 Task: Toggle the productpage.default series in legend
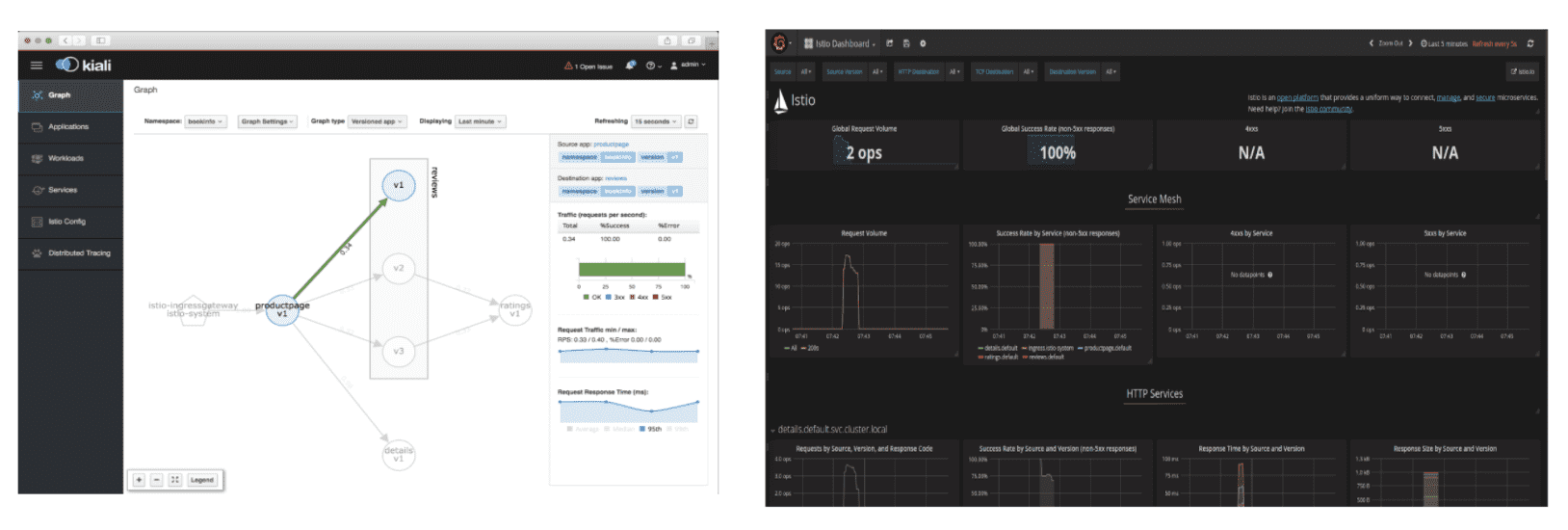(x=1105, y=348)
